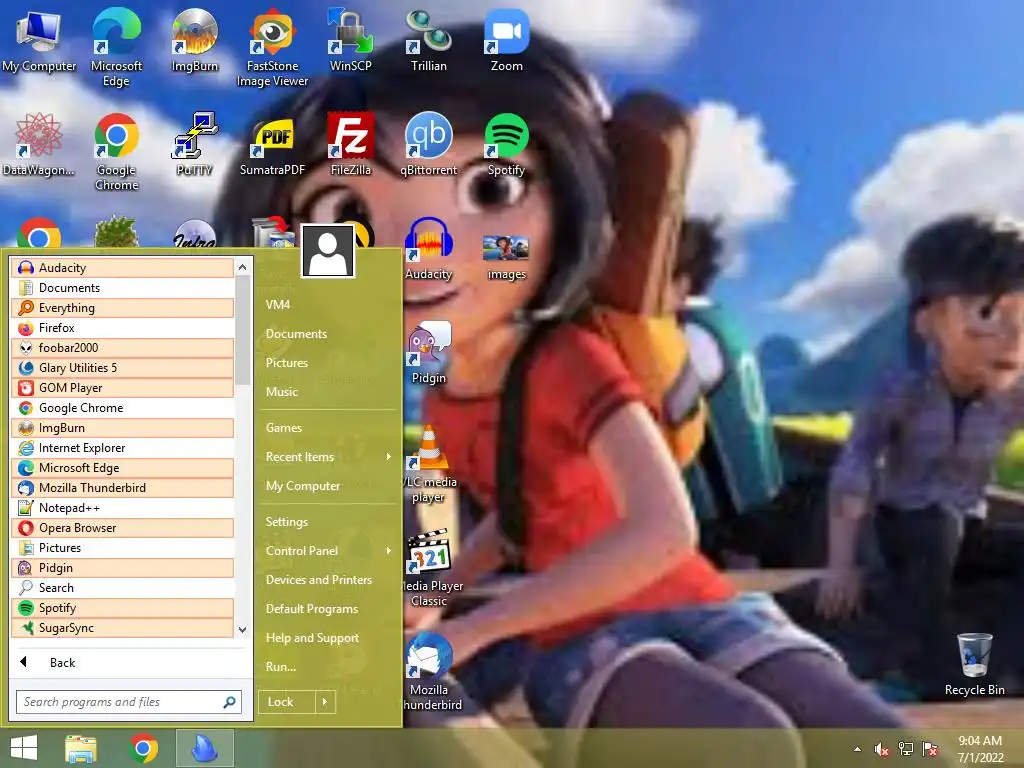The height and width of the screenshot is (768, 1024).
Task: Click the user account picture in Start menu
Action: [x=328, y=251]
